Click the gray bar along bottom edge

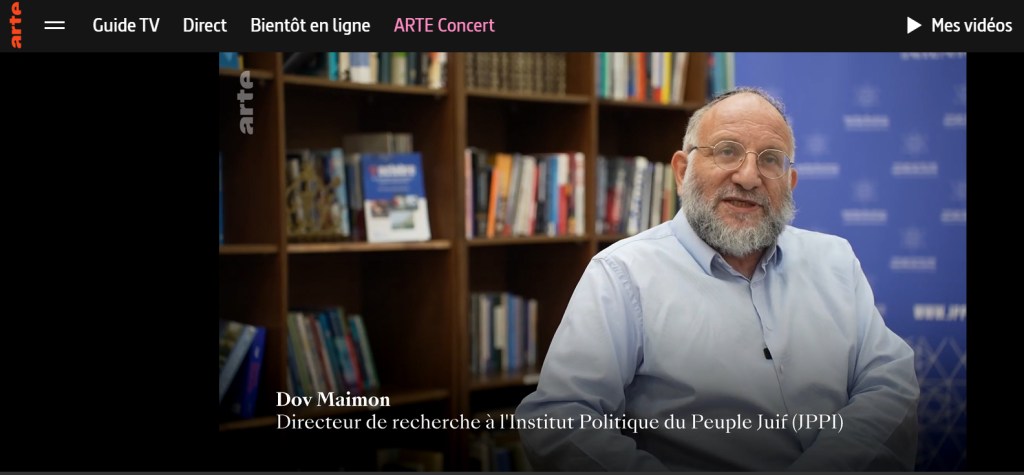click(512, 472)
